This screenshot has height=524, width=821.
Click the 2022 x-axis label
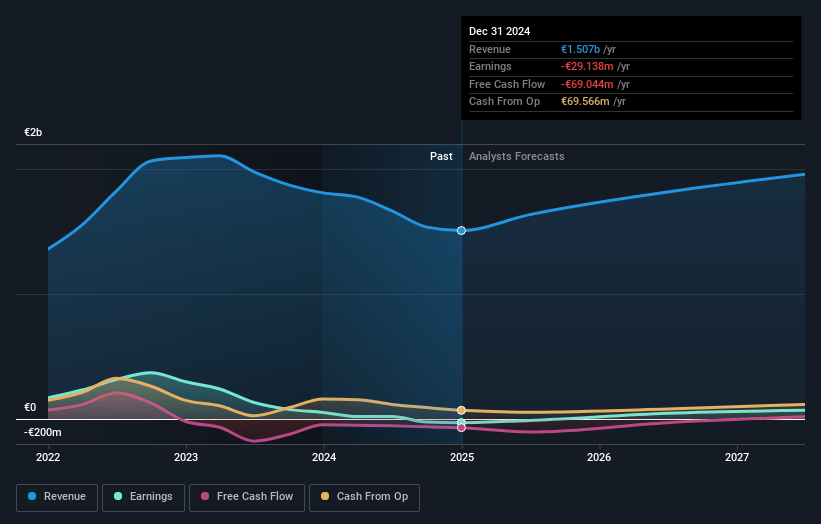[x=48, y=458]
